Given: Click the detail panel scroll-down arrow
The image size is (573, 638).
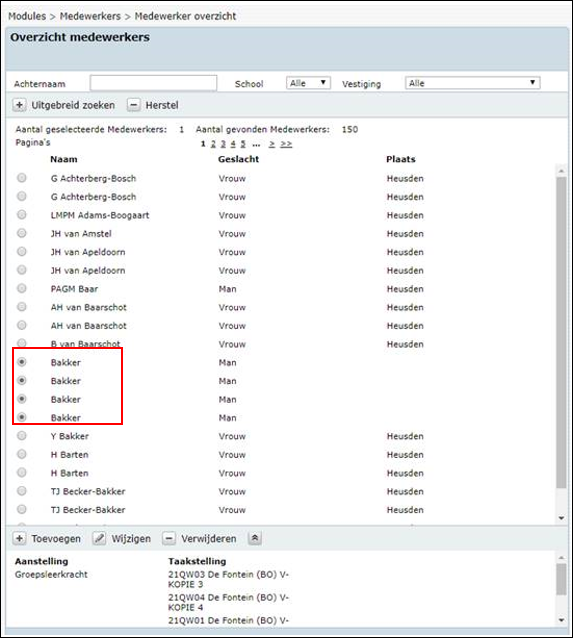Looking at the screenshot, I should pos(562,620).
